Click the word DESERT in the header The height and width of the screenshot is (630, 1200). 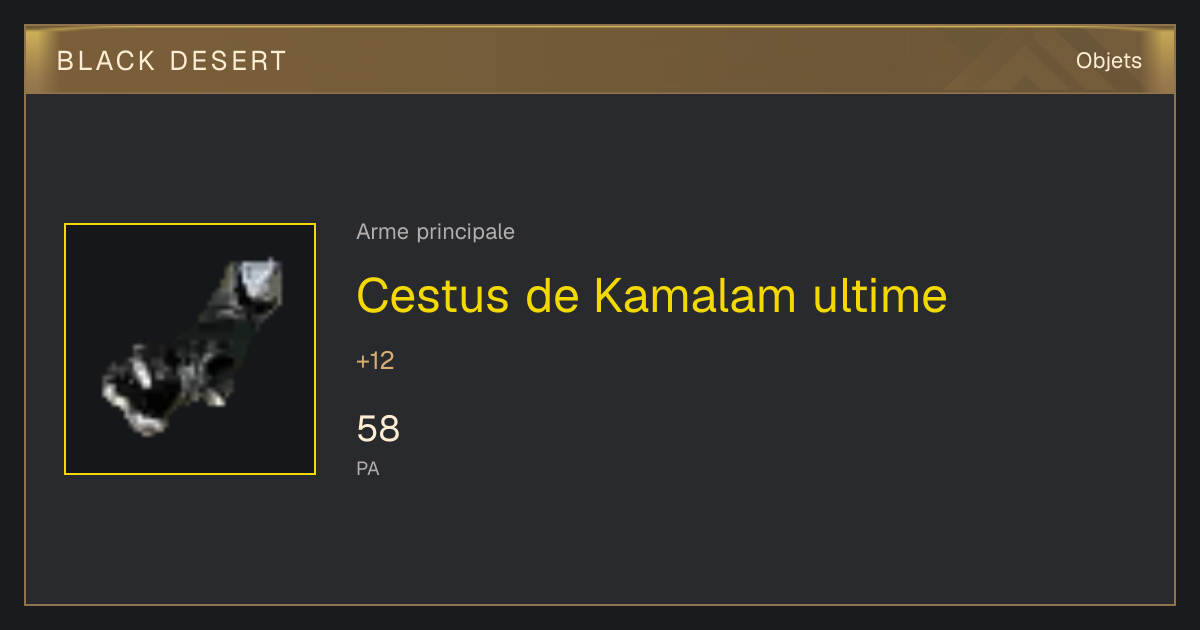228,61
